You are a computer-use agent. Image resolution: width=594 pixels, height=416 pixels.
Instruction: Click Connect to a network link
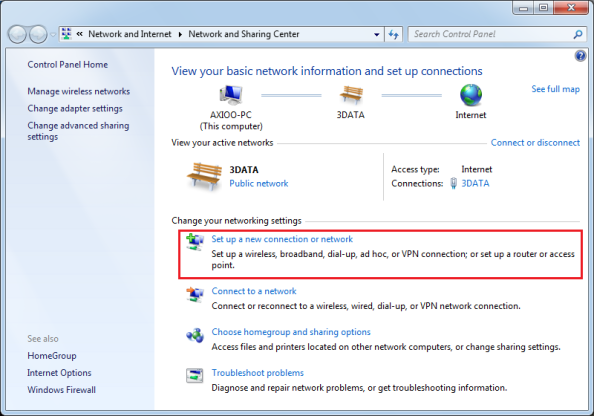254,291
